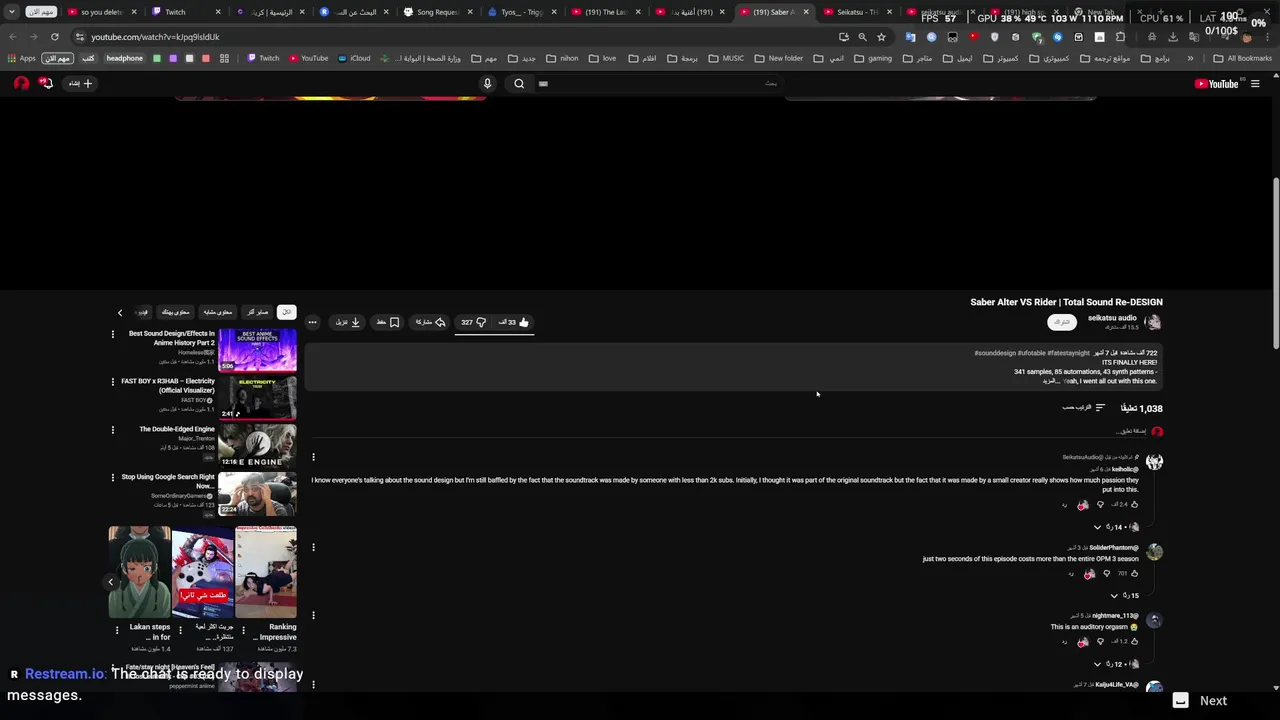Screen dimensions: 1280x720
Task: Open menu for Best Sound Design/Effects video
Action: [x=112, y=335]
